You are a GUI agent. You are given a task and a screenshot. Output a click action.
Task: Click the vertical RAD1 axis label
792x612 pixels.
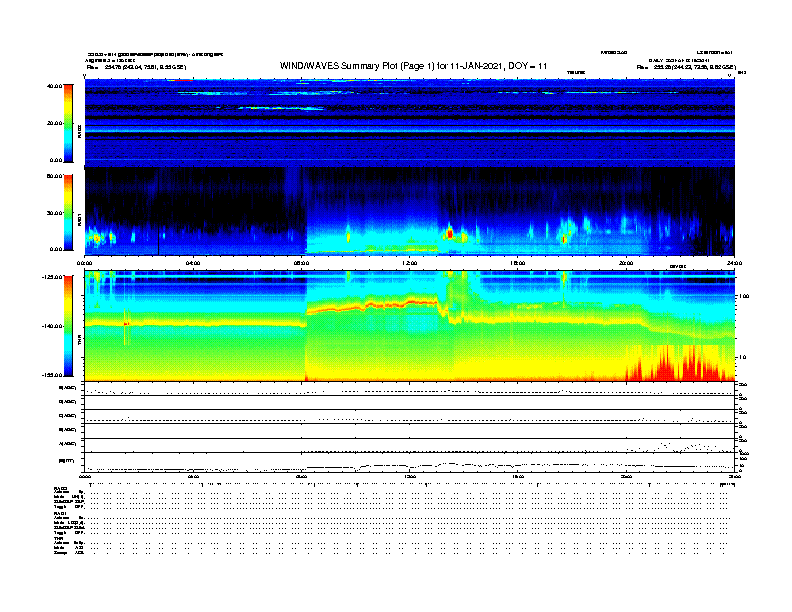tap(79, 220)
